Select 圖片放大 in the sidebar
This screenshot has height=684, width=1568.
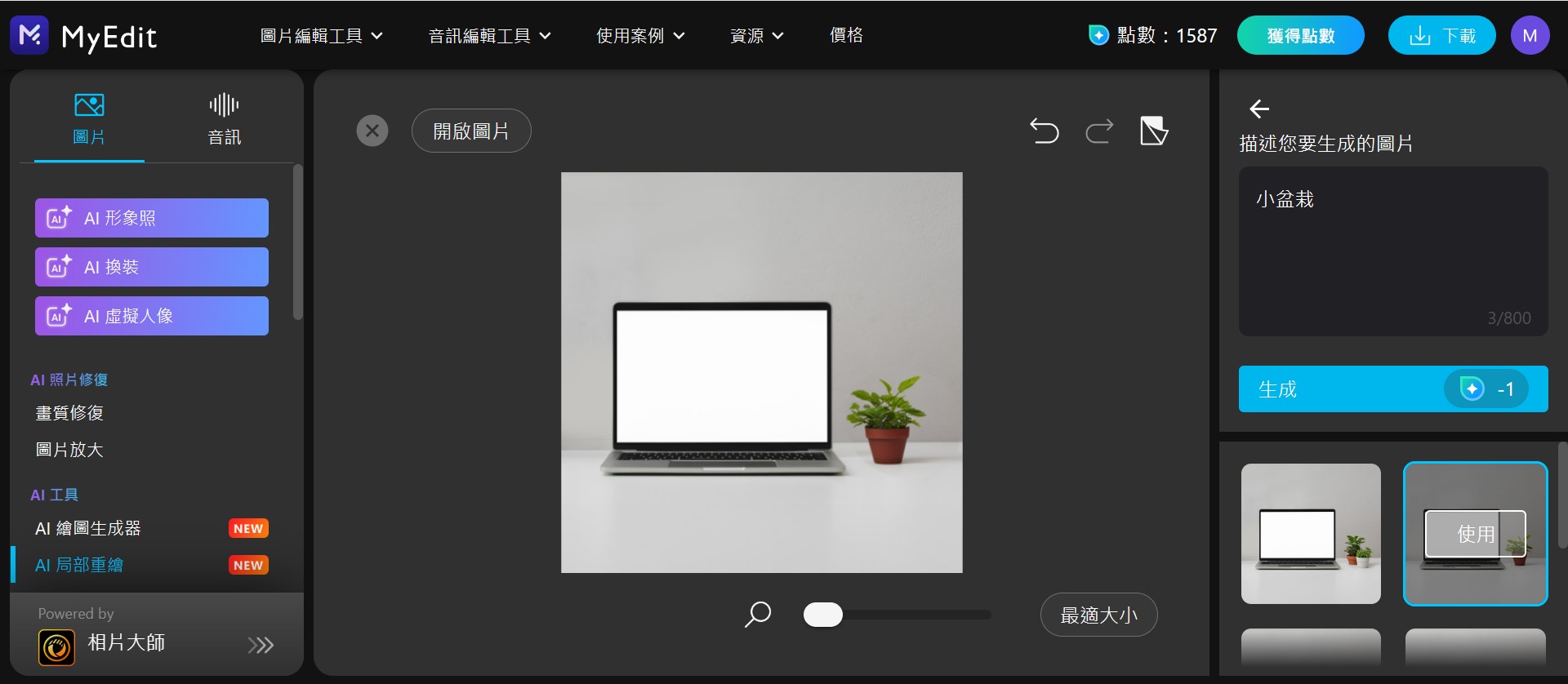point(69,450)
